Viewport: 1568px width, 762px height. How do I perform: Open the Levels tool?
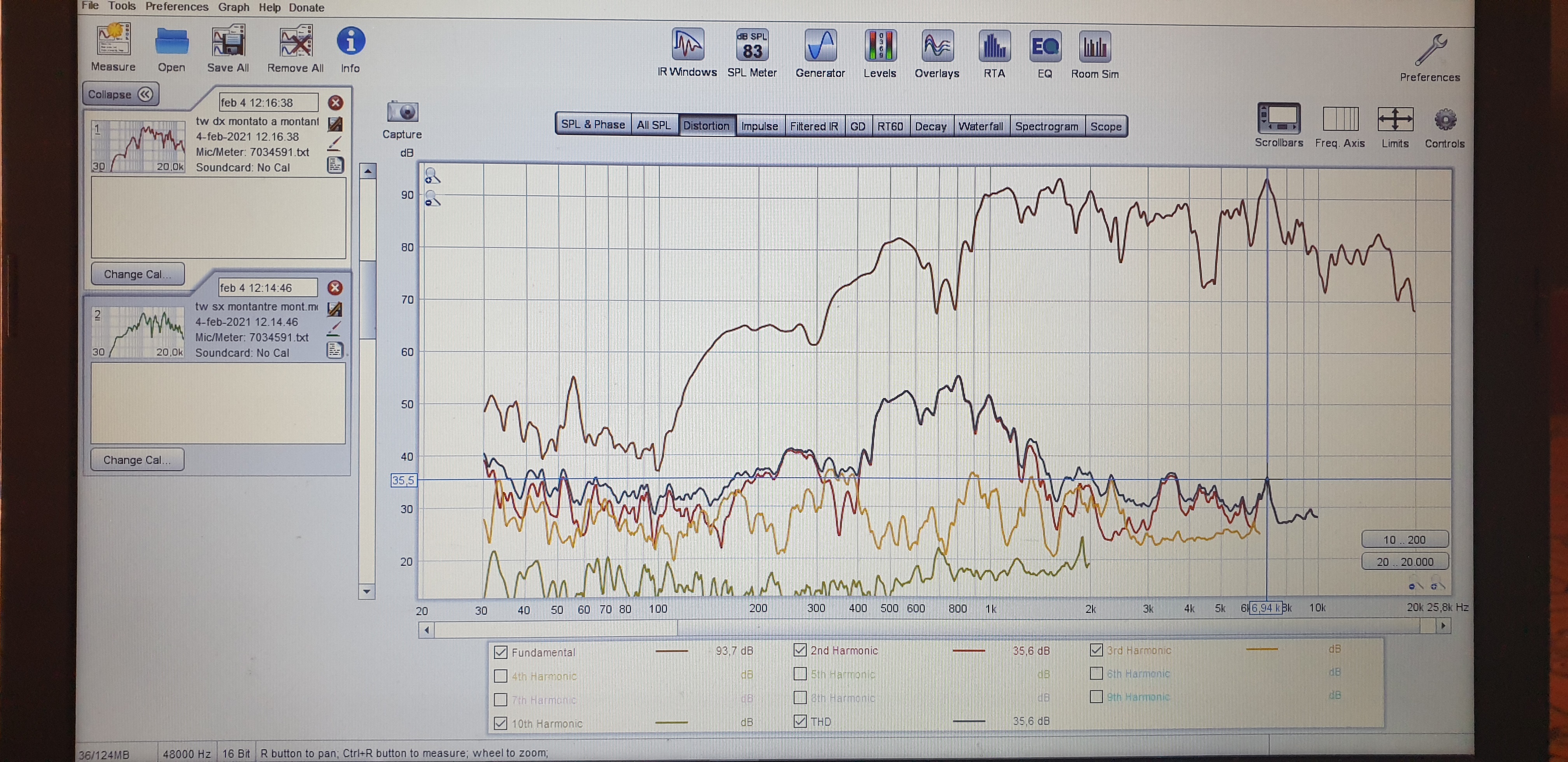pos(880,46)
